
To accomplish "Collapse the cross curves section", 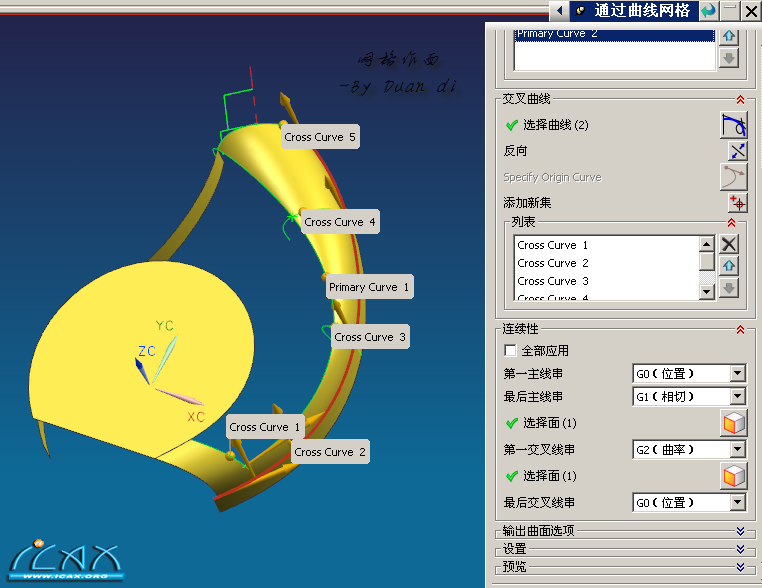I will coord(740,100).
